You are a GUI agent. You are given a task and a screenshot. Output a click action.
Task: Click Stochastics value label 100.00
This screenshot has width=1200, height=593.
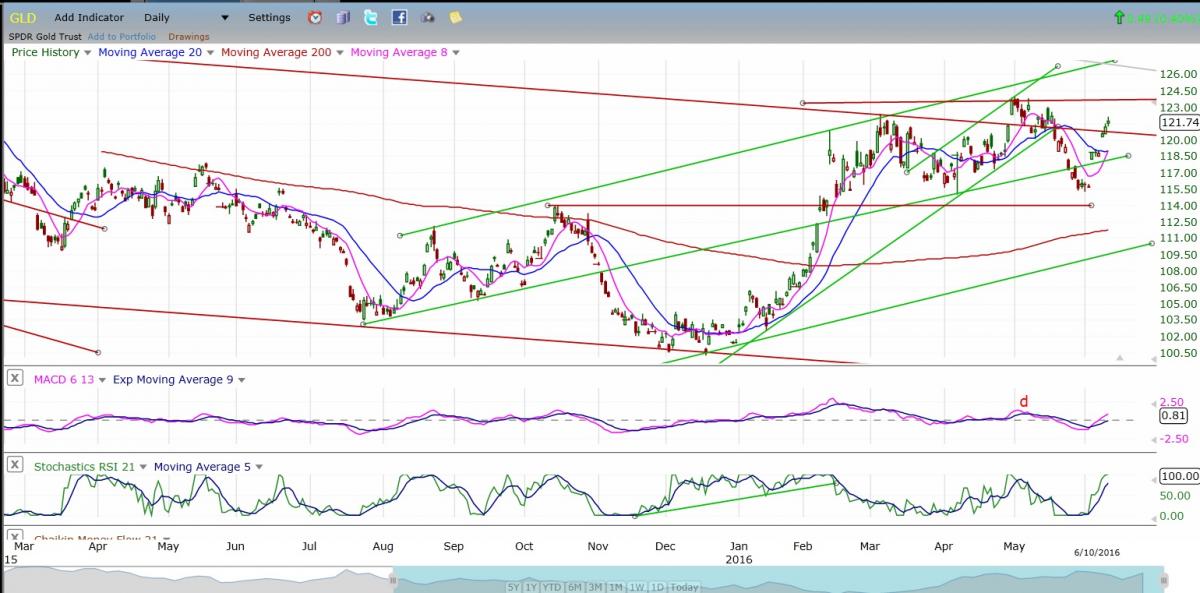[1178, 477]
